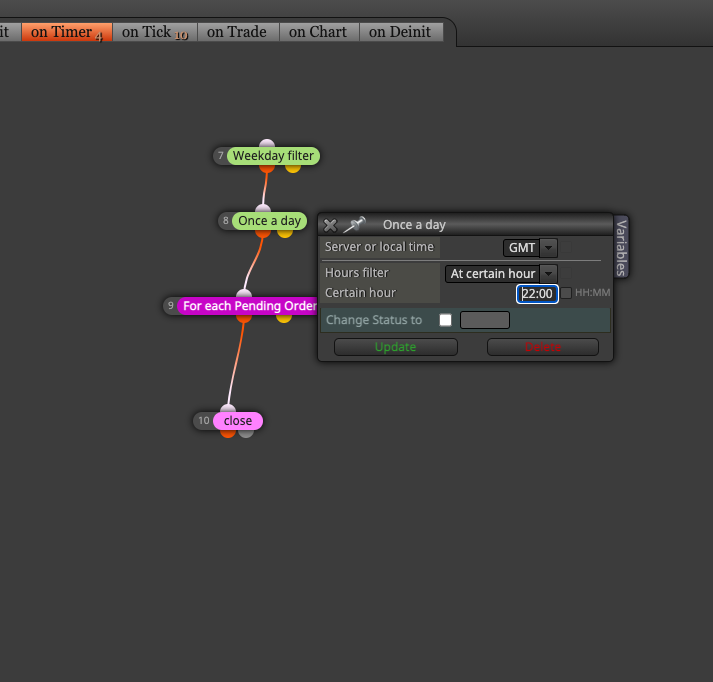Click the Server or local time label

point(379,247)
